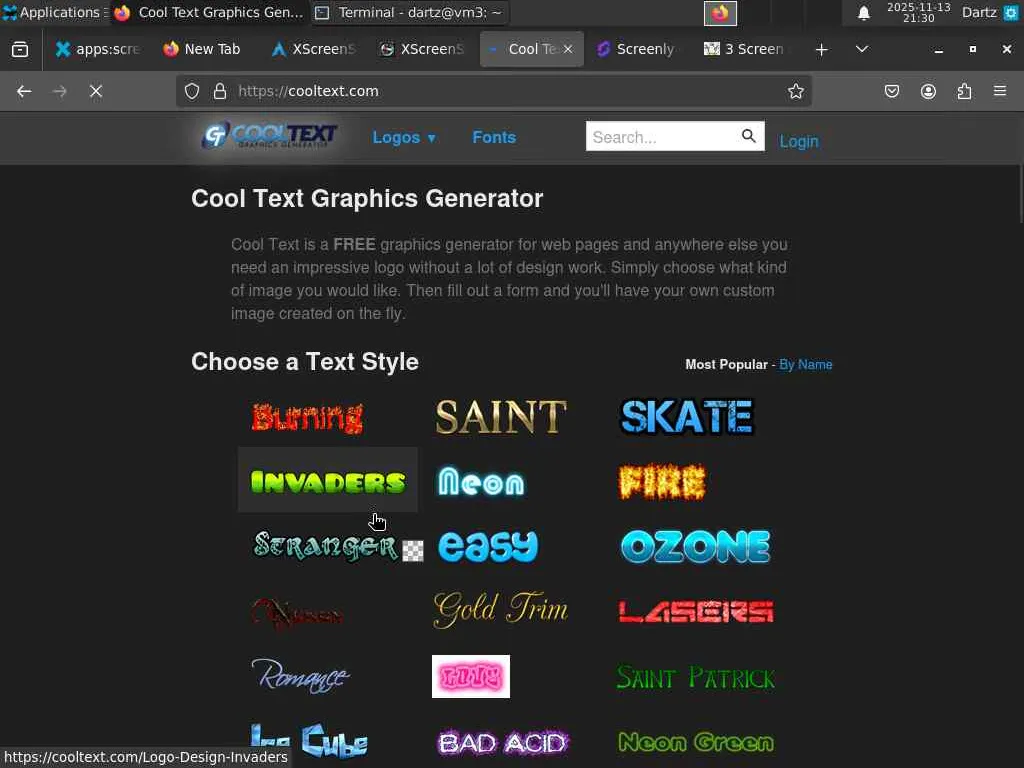Screen dimensions: 1024x768
Task: Switch to the 3 Screen tab
Action: click(743, 49)
